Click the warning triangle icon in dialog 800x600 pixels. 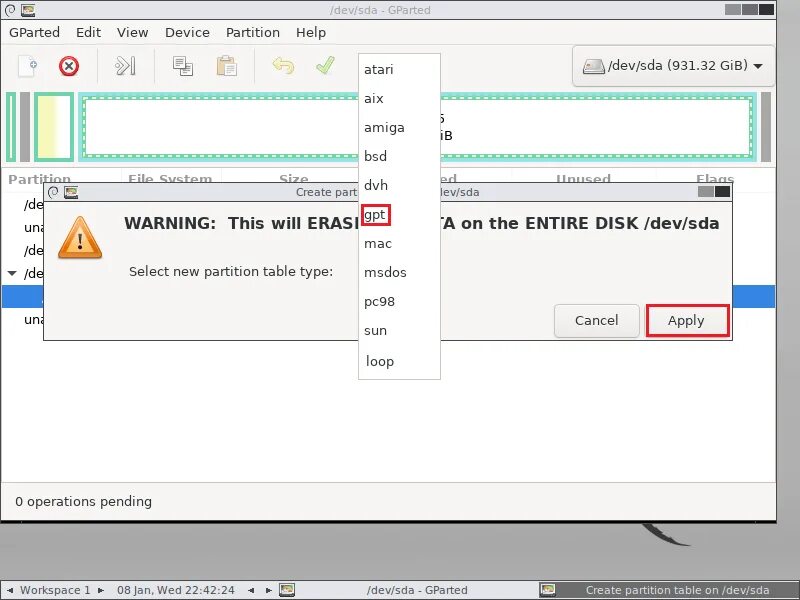80,238
